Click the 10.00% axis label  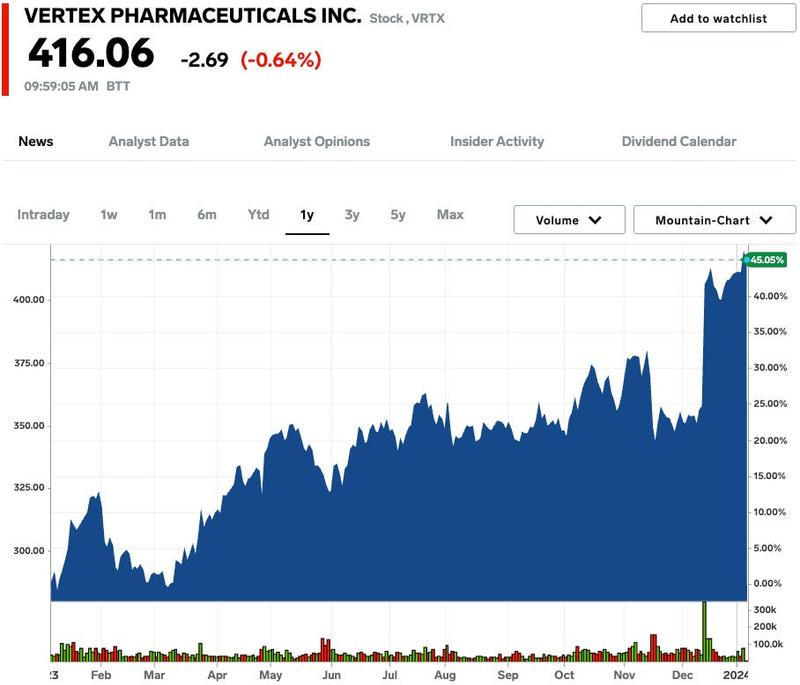pyautogui.click(x=770, y=512)
